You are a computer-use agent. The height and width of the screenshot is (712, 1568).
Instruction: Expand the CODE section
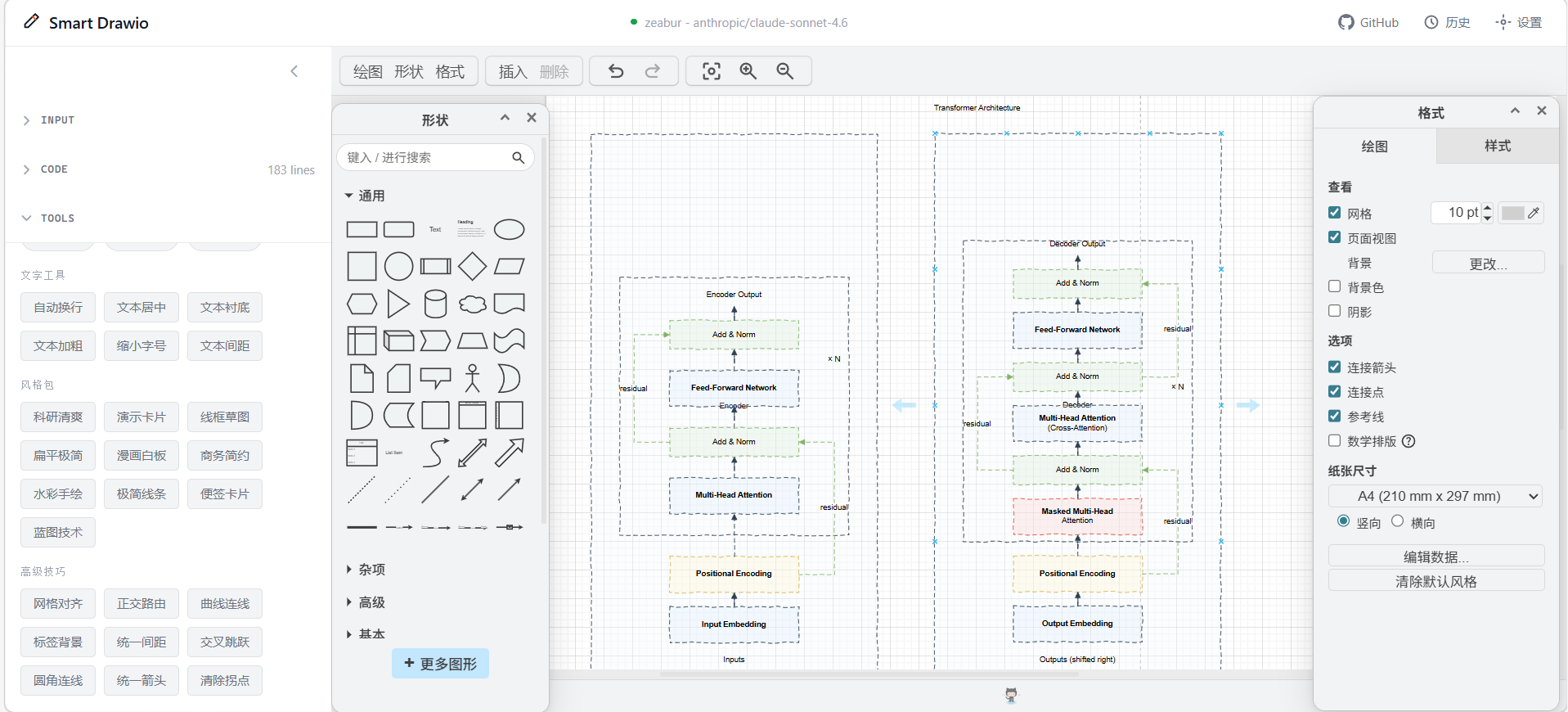click(45, 169)
